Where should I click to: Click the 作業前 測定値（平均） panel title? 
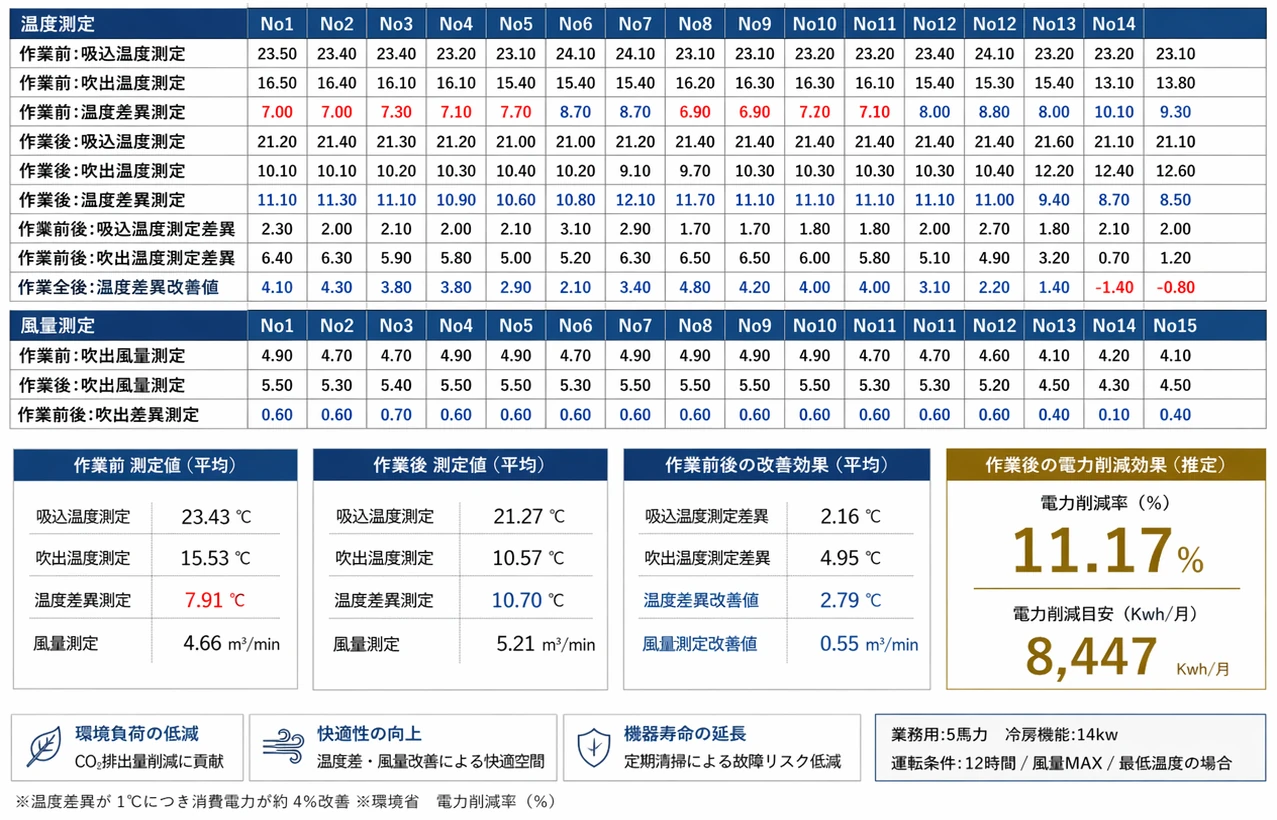point(155,465)
